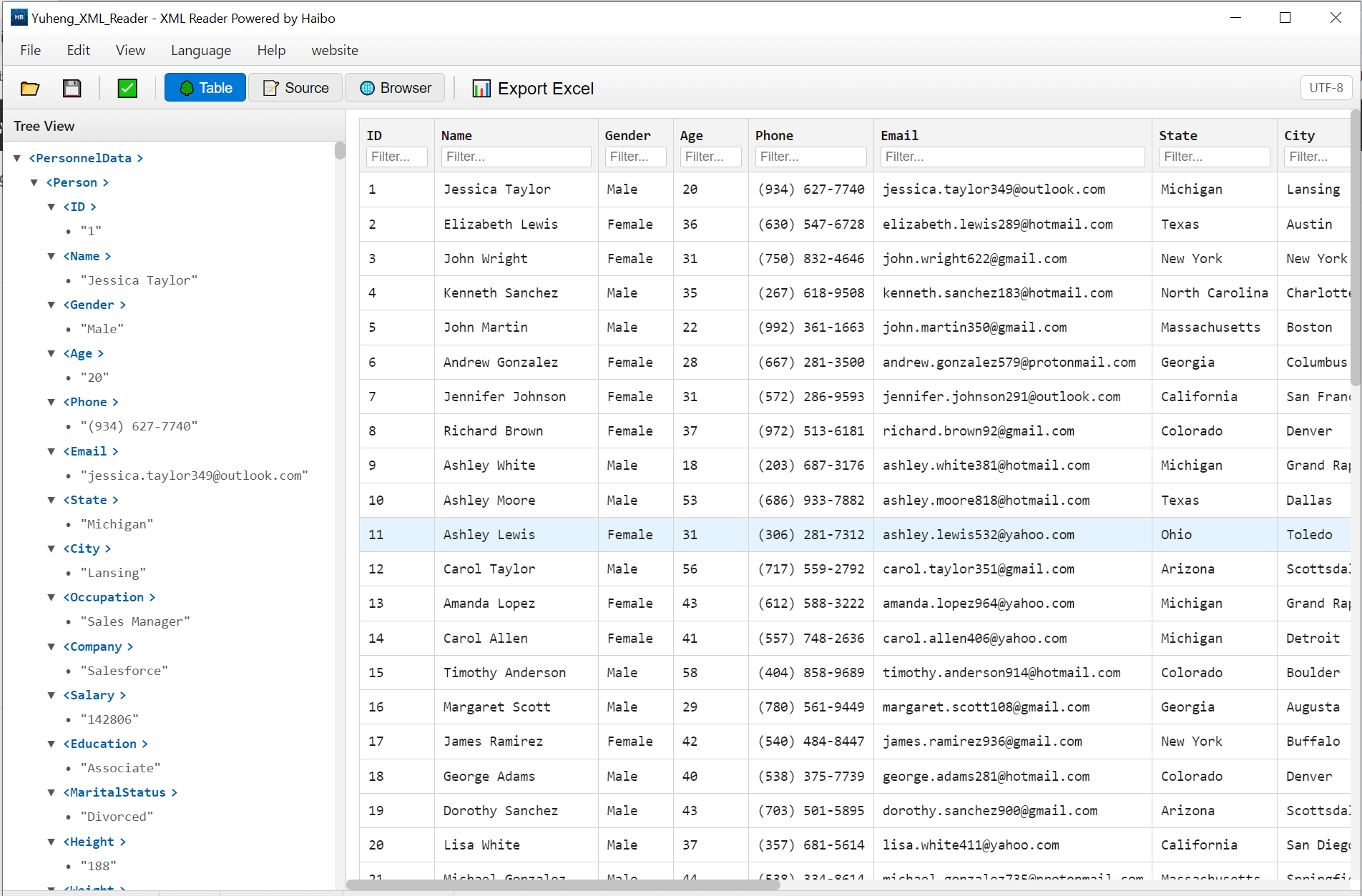Collapse the Gender tree node
Screen dimensions: 1362x896
coord(52,305)
